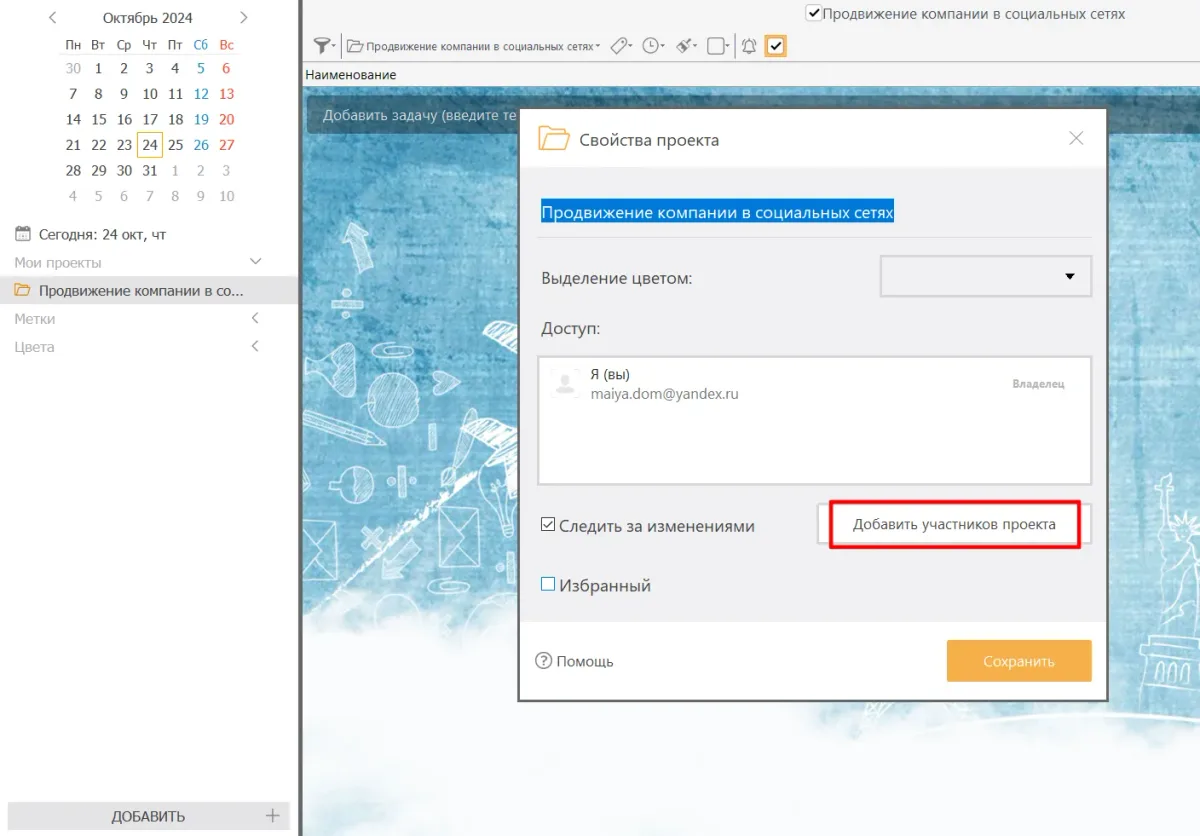Click the tag label icon in toolbar

[x=620, y=46]
